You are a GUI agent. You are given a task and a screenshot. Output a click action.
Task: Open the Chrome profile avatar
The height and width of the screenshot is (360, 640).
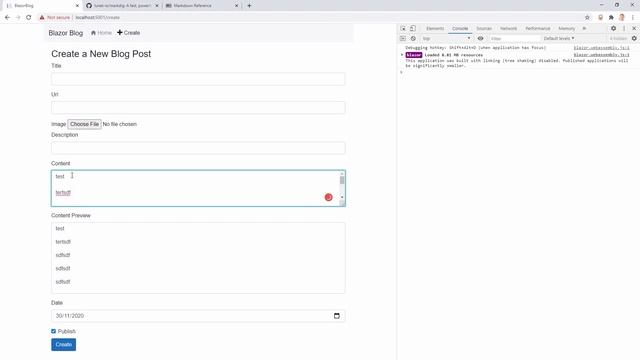coord(622,18)
